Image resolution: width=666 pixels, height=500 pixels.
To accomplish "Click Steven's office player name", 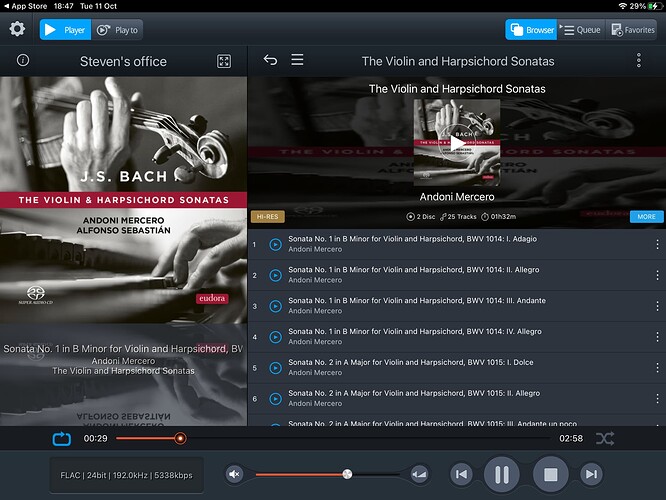I will click(123, 61).
